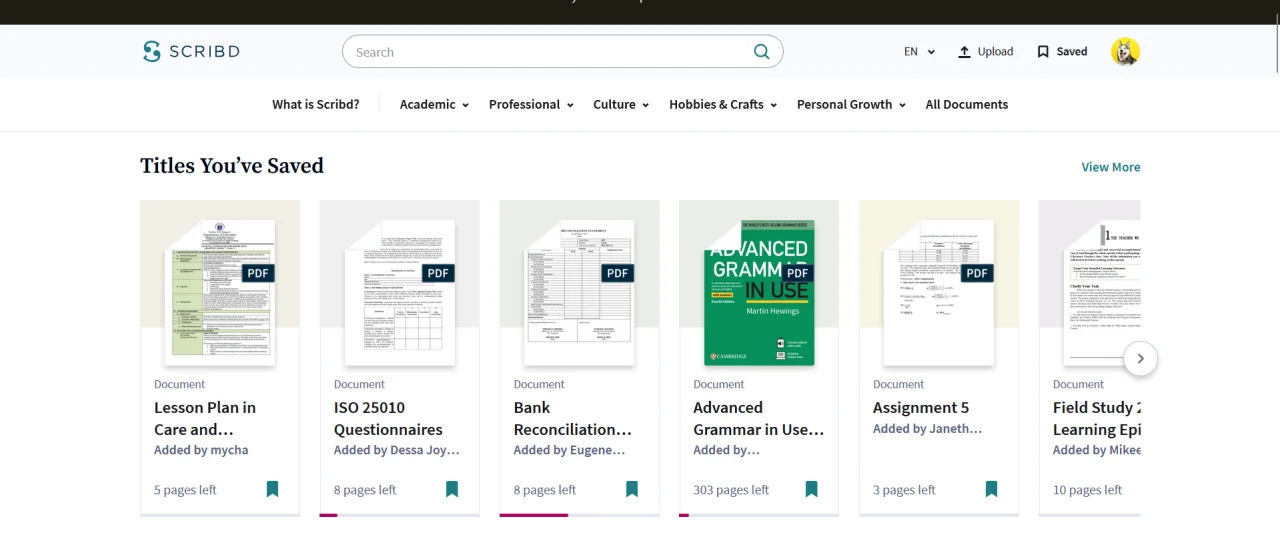Click PDF badge on Lesson Plan thumbnail
The height and width of the screenshot is (553, 1280).
258,273
